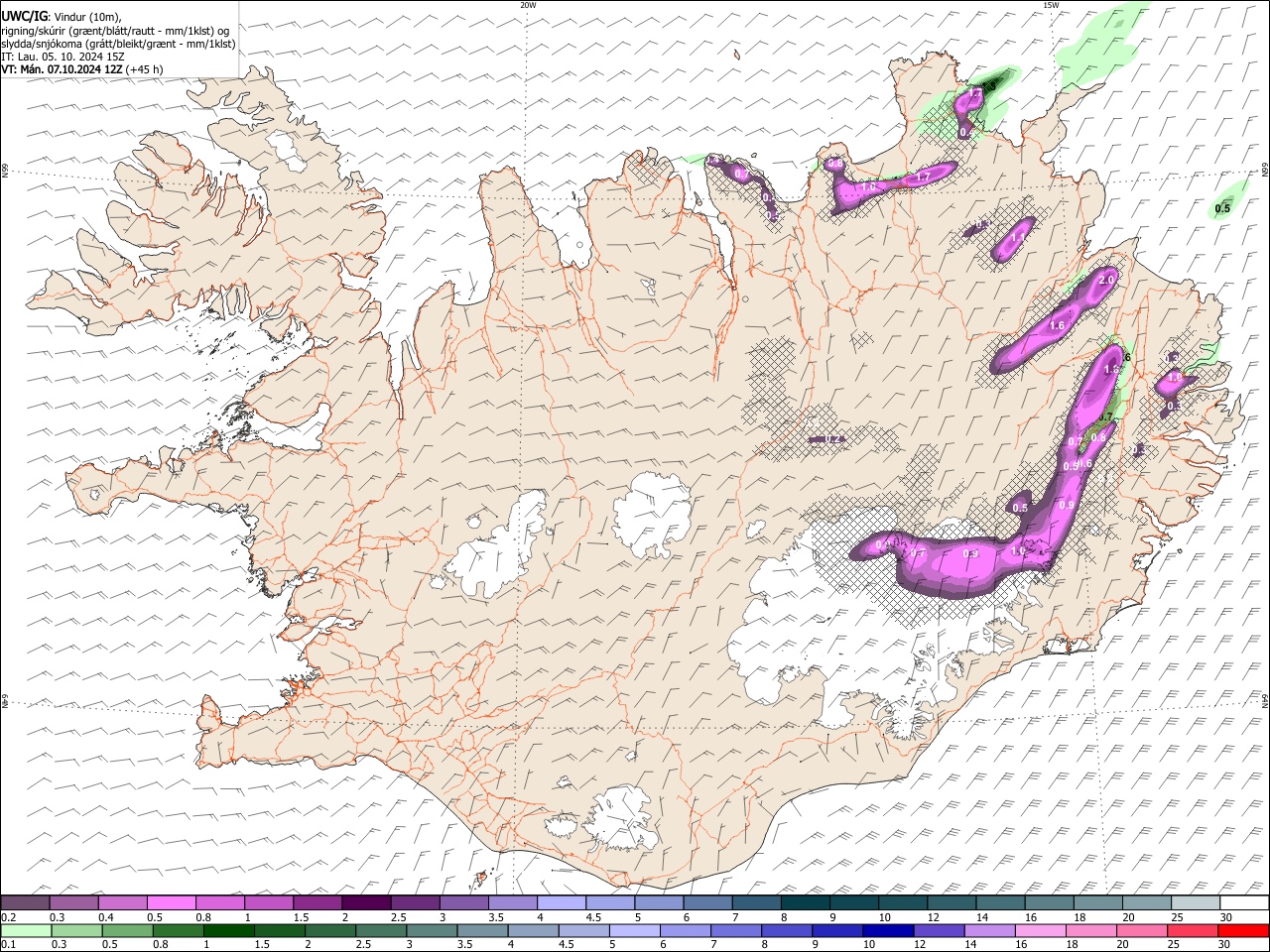Click the 0.5 label on the green offshore patch
This screenshot has width=1270, height=952.
[x=1222, y=208]
